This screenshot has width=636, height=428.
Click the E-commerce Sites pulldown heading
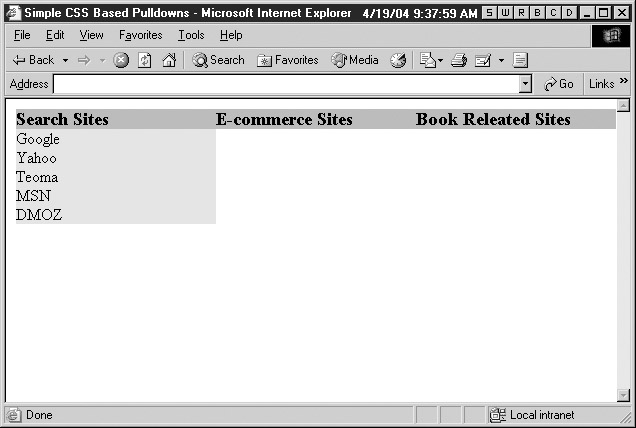pyautogui.click(x=284, y=120)
